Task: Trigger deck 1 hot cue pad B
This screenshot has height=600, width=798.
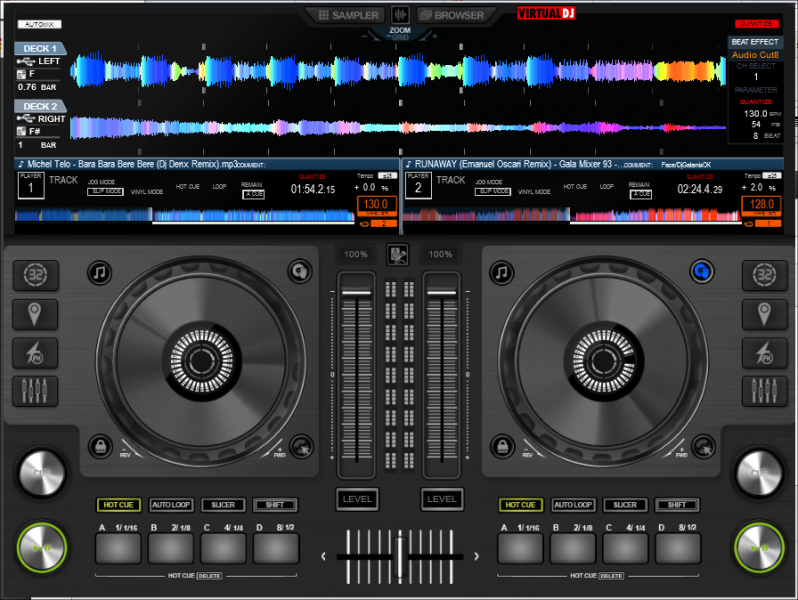Action: point(171,548)
